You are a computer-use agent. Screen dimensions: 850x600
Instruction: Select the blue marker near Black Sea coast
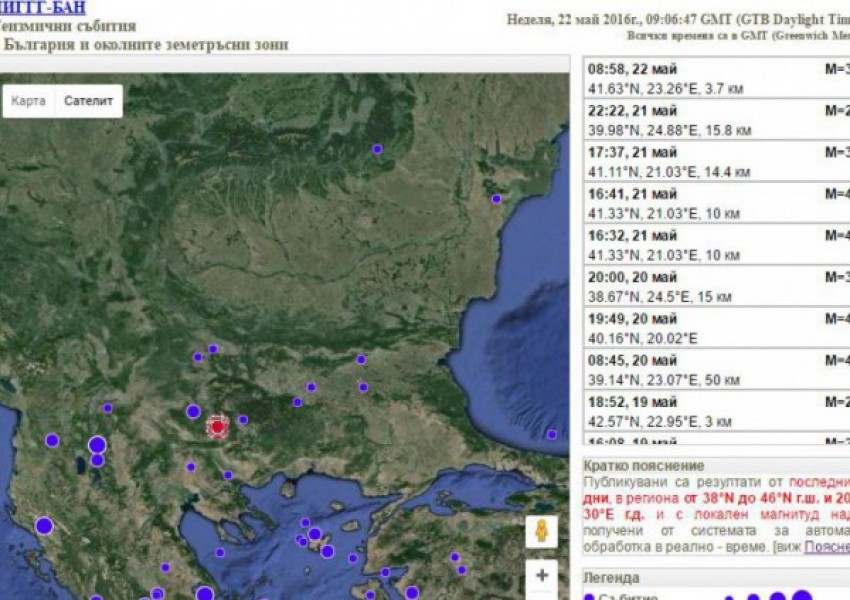tap(496, 199)
